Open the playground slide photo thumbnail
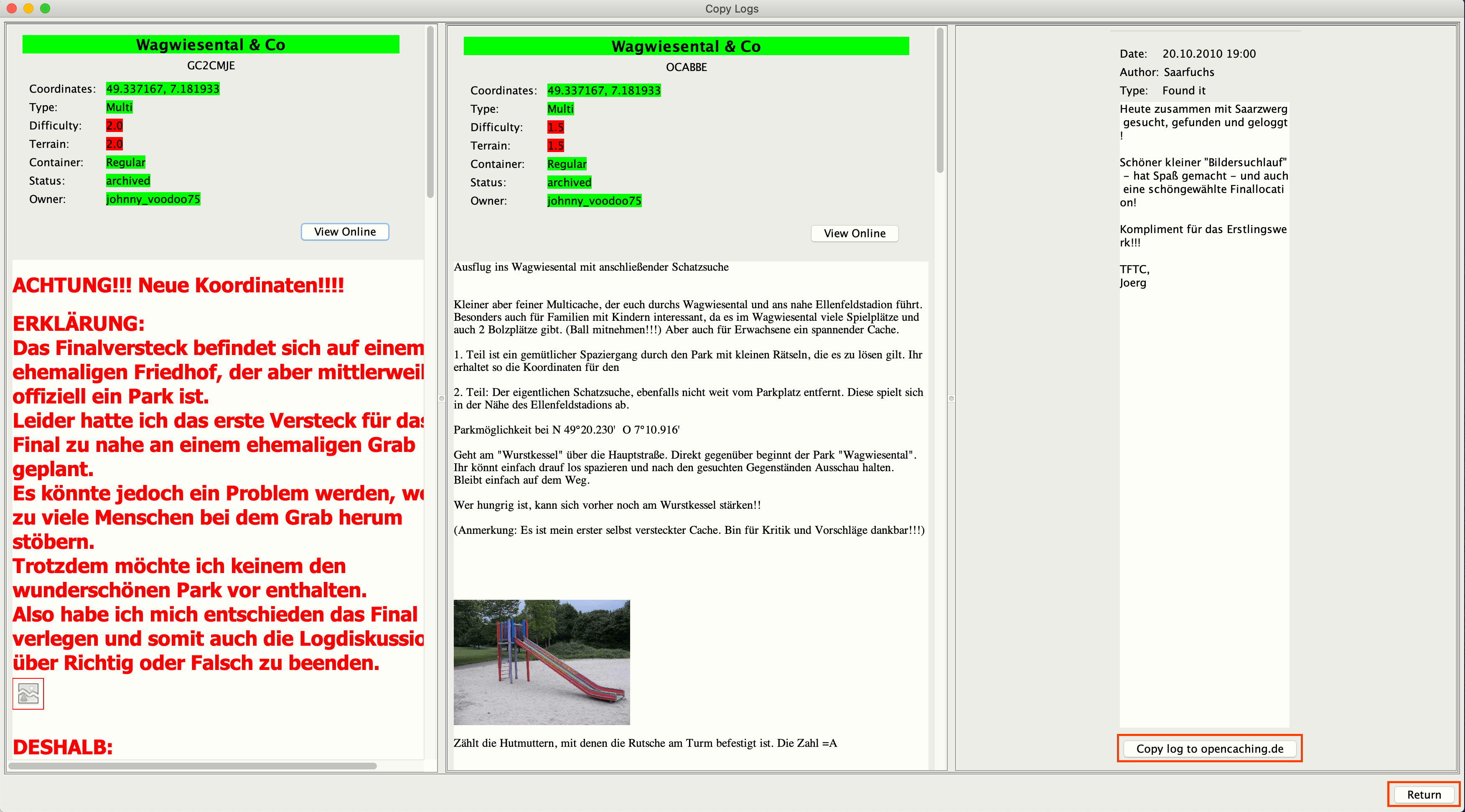Image resolution: width=1465 pixels, height=812 pixels. 542,662
